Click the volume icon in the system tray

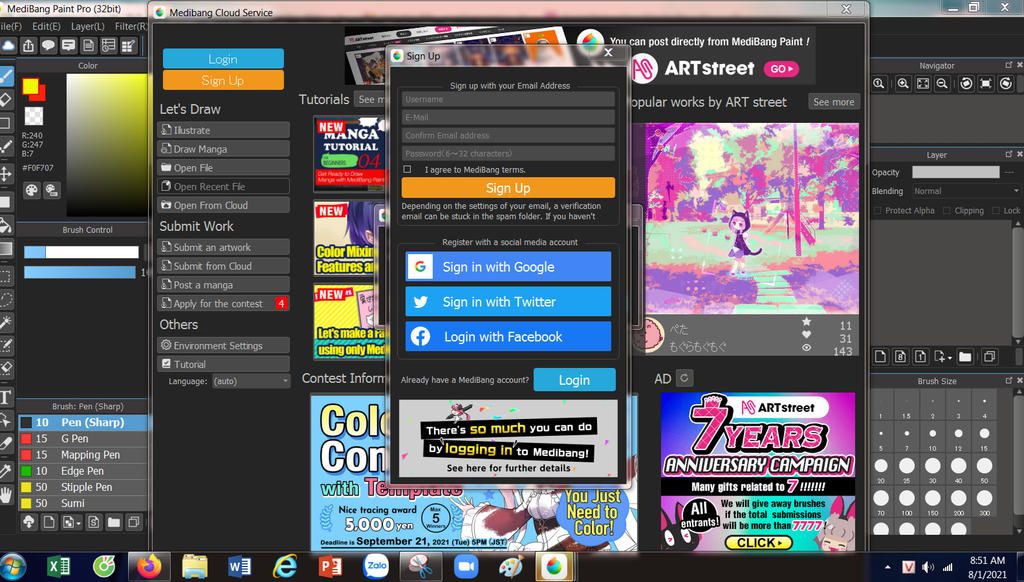click(928, 567)
